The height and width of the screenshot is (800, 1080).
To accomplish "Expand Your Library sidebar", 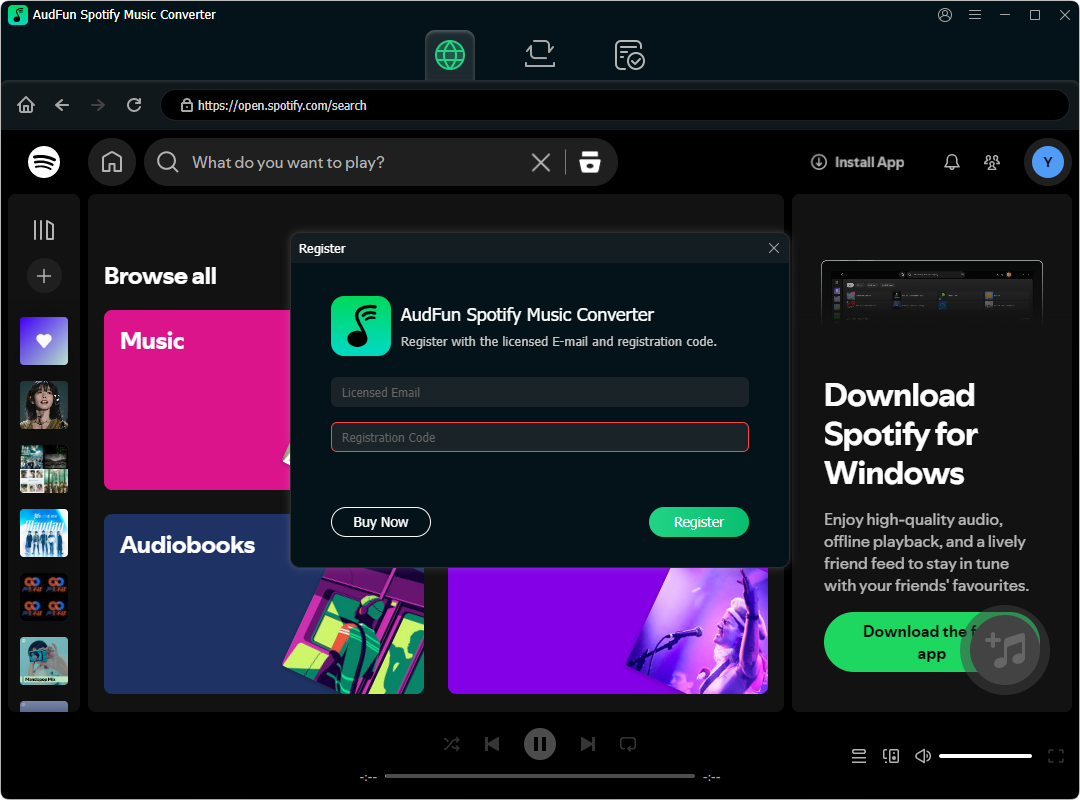I will (44, 230).
